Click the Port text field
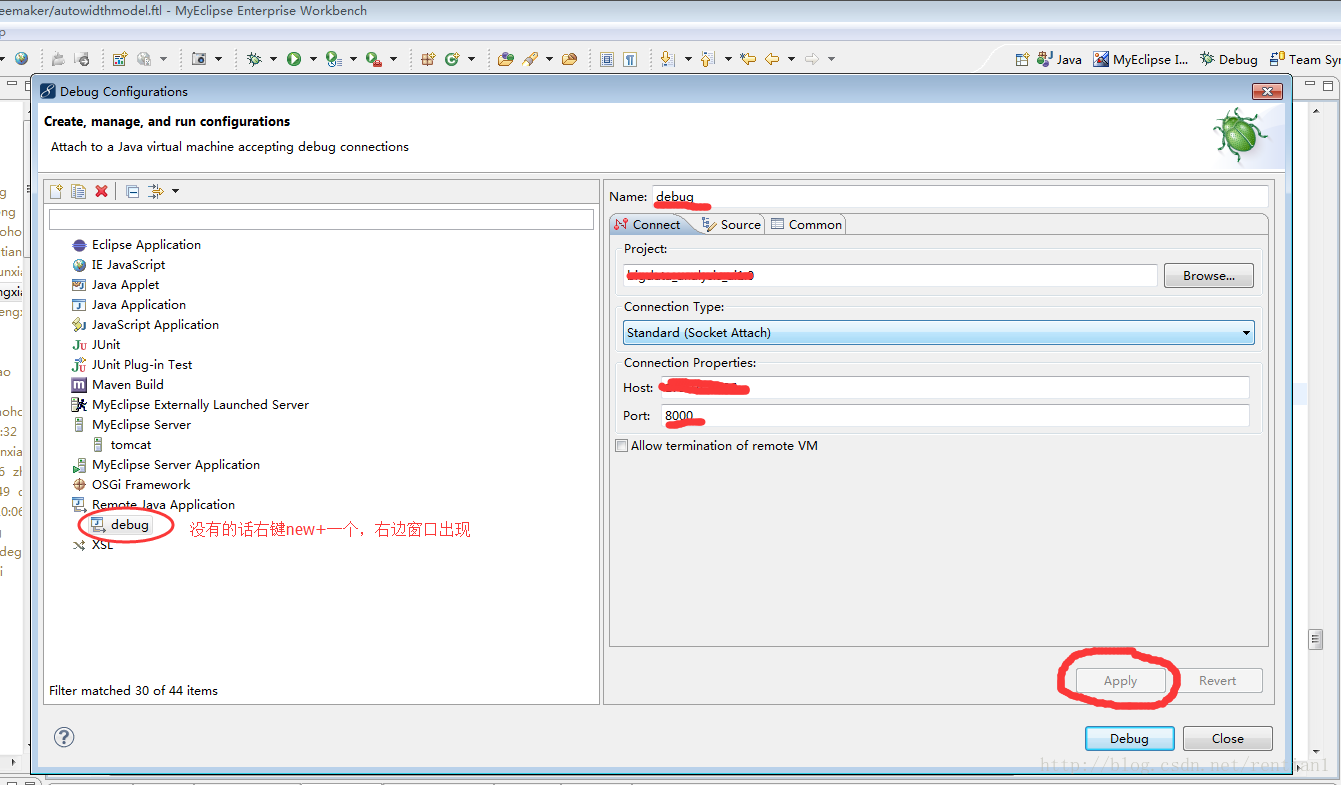The image size is (1341, 785). [x=955, y=416]
